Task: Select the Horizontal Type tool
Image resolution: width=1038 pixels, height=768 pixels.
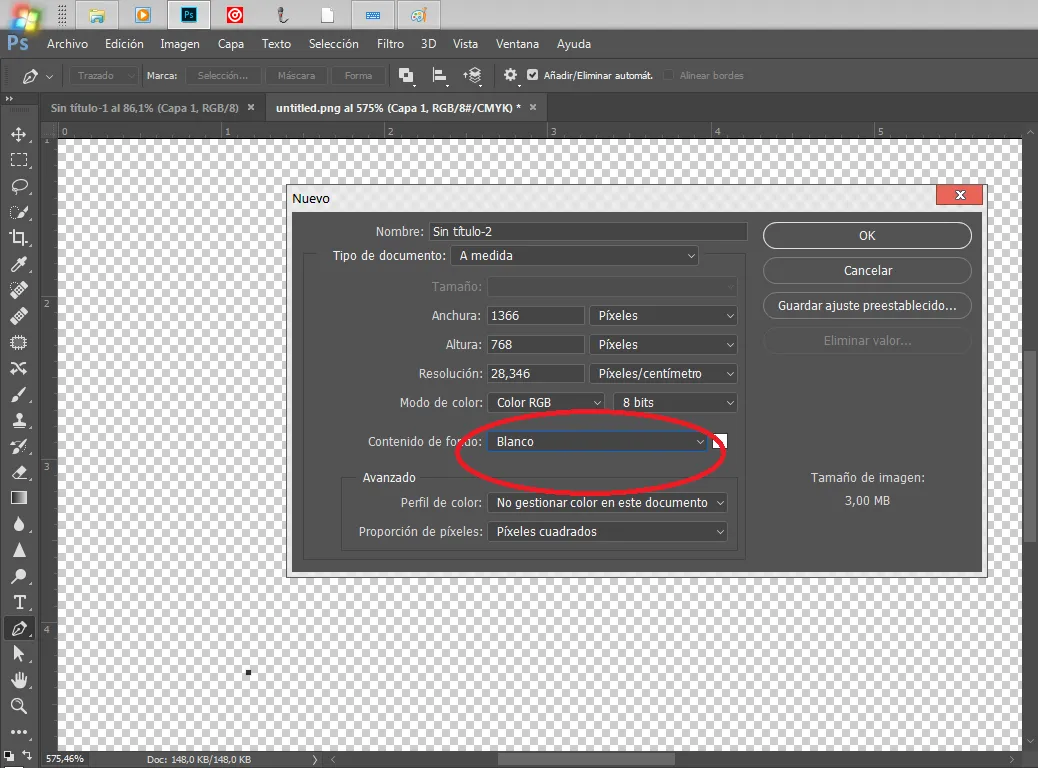Action: pos(19,602)
